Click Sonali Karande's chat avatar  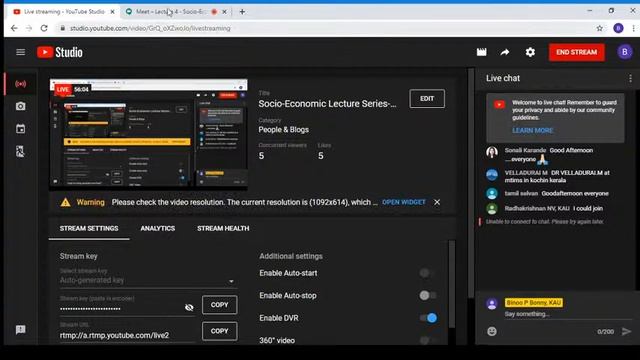[x=492, y=152]
